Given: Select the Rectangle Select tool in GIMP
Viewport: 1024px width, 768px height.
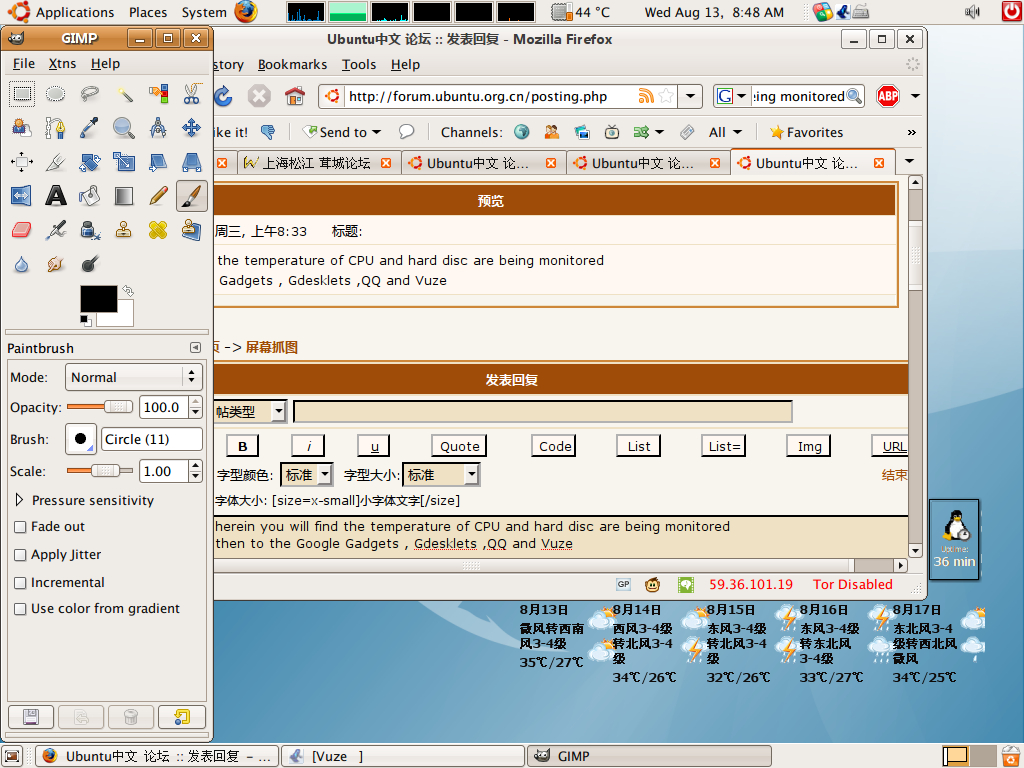Looking at the screenshot, I should click(x=22, y=94).
